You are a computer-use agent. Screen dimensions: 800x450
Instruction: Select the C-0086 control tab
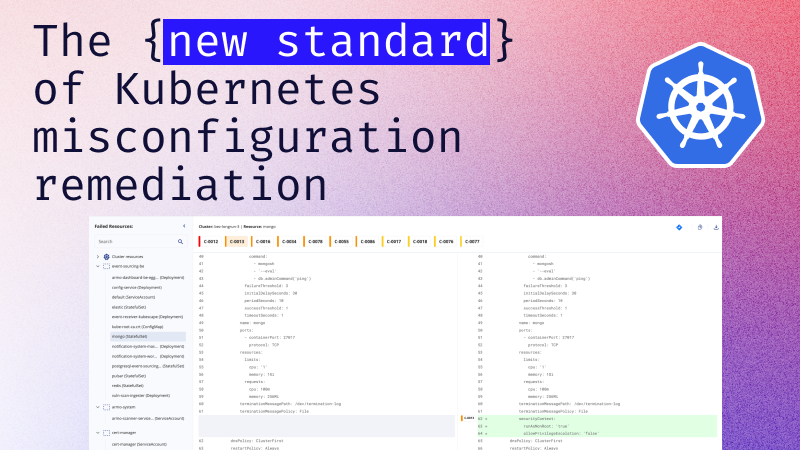pos(367,242)
